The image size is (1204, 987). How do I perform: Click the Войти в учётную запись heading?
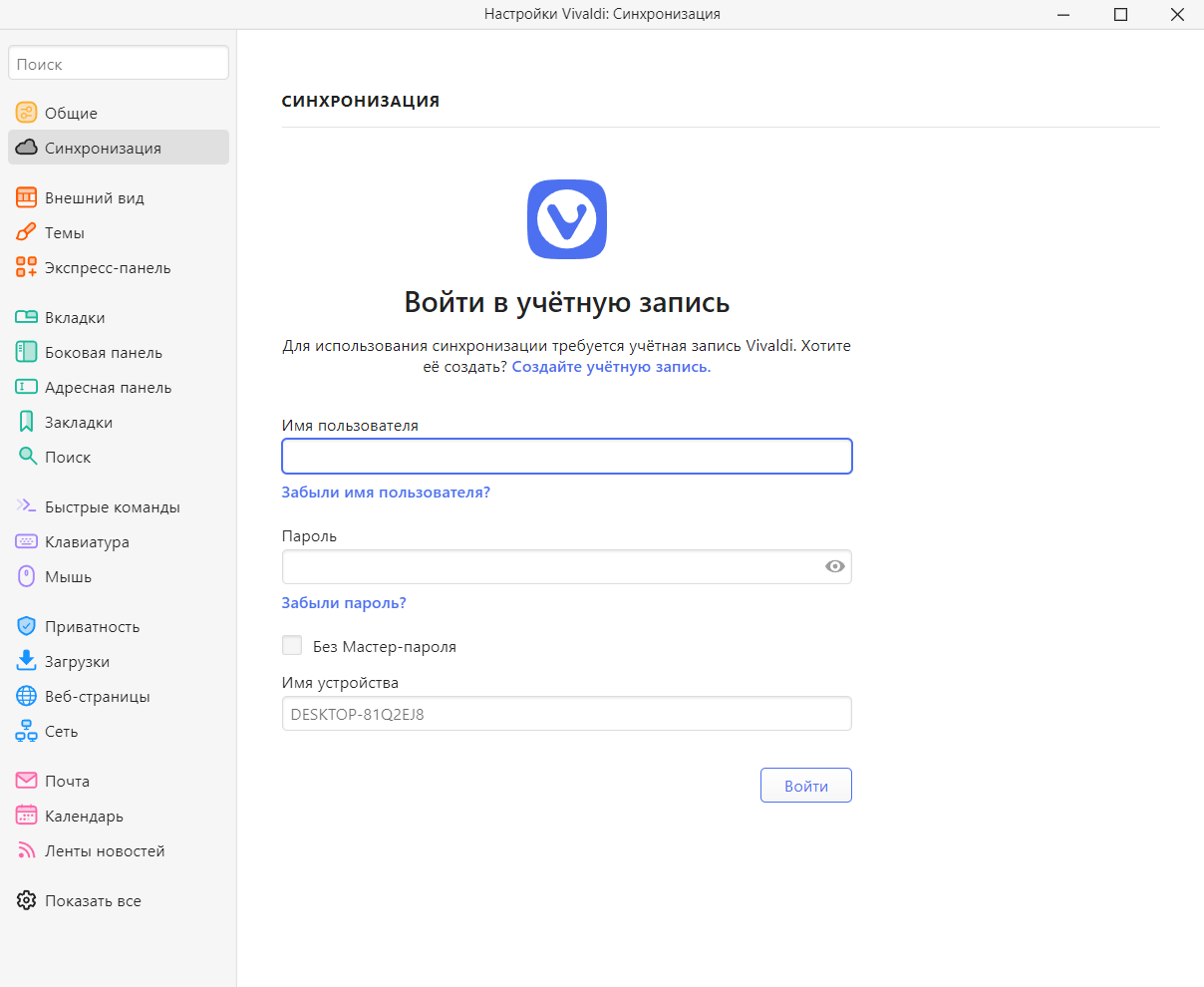[x=567, y=302]
